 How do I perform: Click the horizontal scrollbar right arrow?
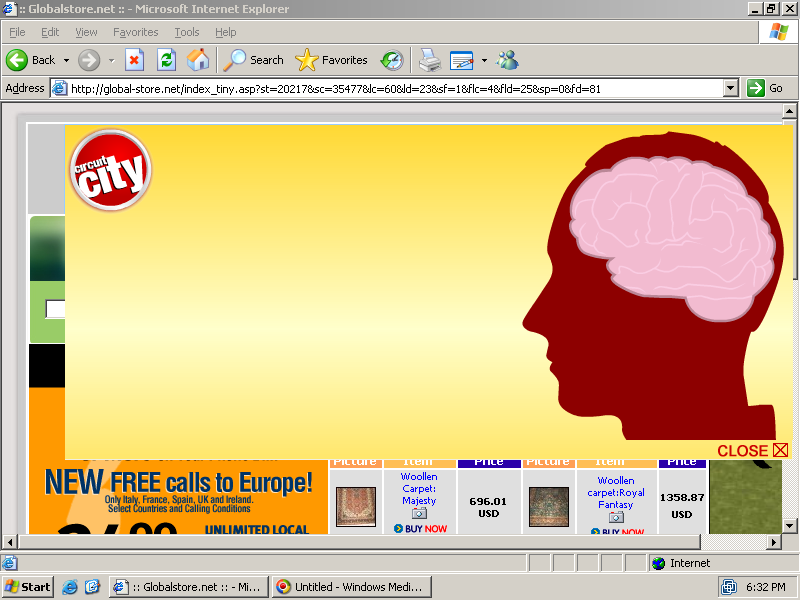(x=774, y=542)
